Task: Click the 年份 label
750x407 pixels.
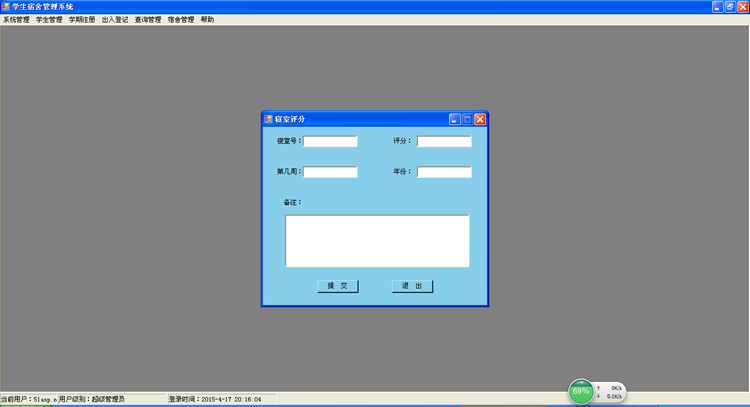Action: tap(402, 172)
